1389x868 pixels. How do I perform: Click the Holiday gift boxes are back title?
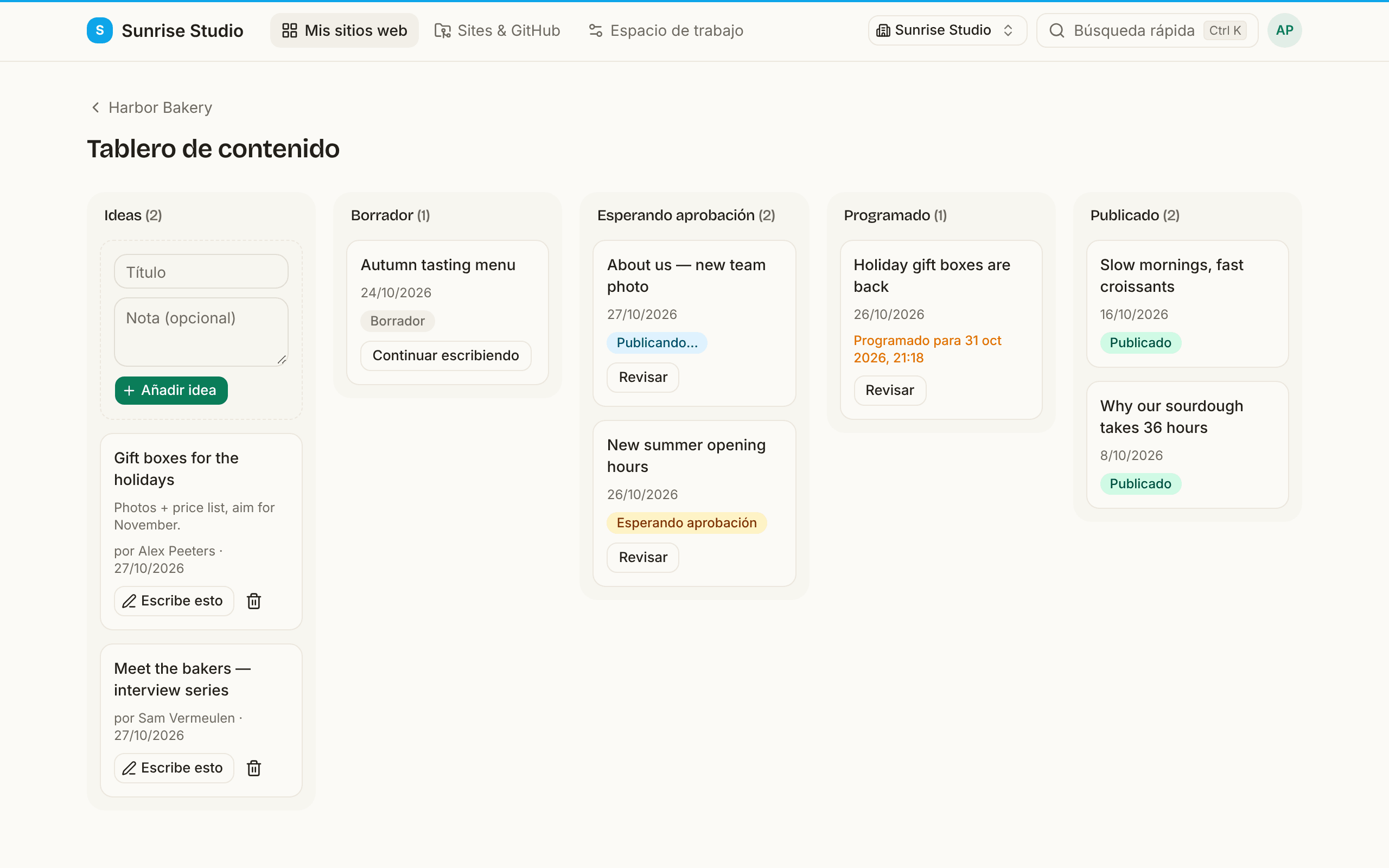tap(932, 276)
